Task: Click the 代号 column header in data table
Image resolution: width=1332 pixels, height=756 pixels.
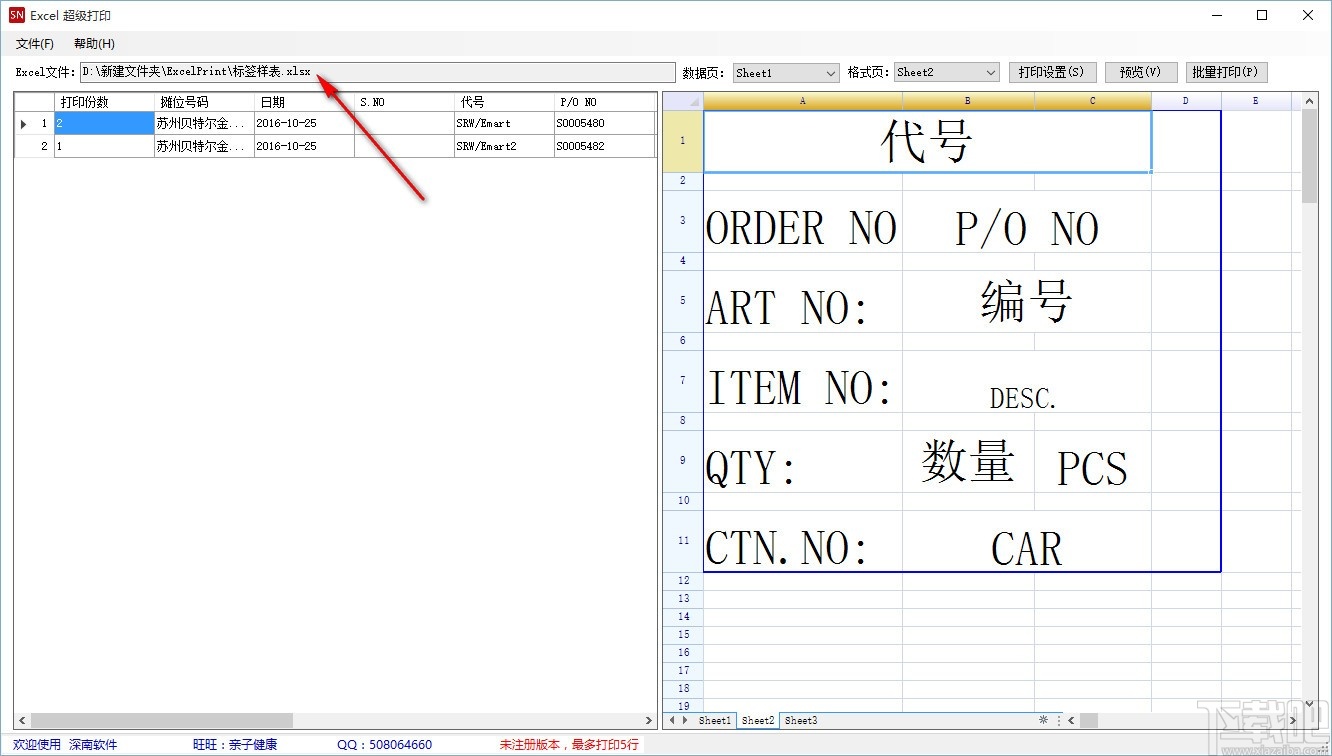Action: [x=504, y=102]
